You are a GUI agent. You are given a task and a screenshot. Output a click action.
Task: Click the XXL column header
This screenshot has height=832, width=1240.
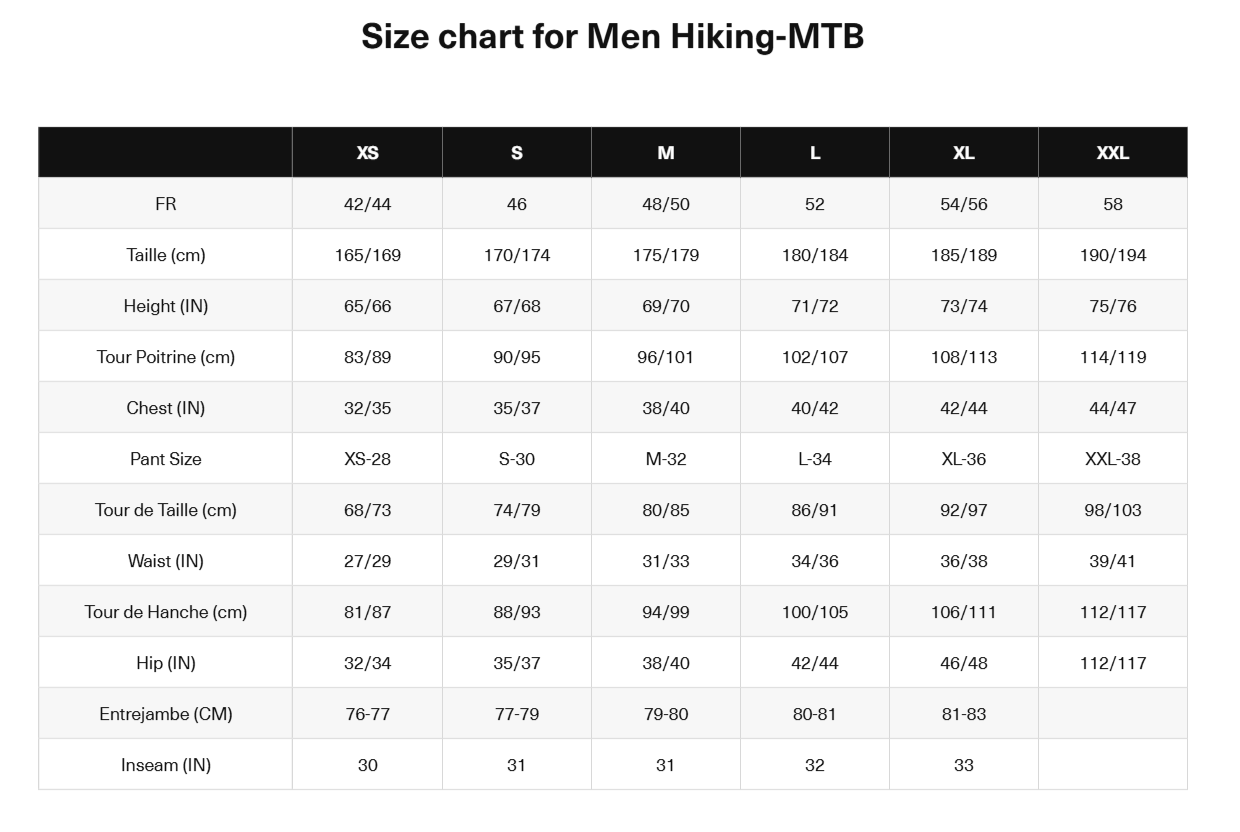[1112, 153]
